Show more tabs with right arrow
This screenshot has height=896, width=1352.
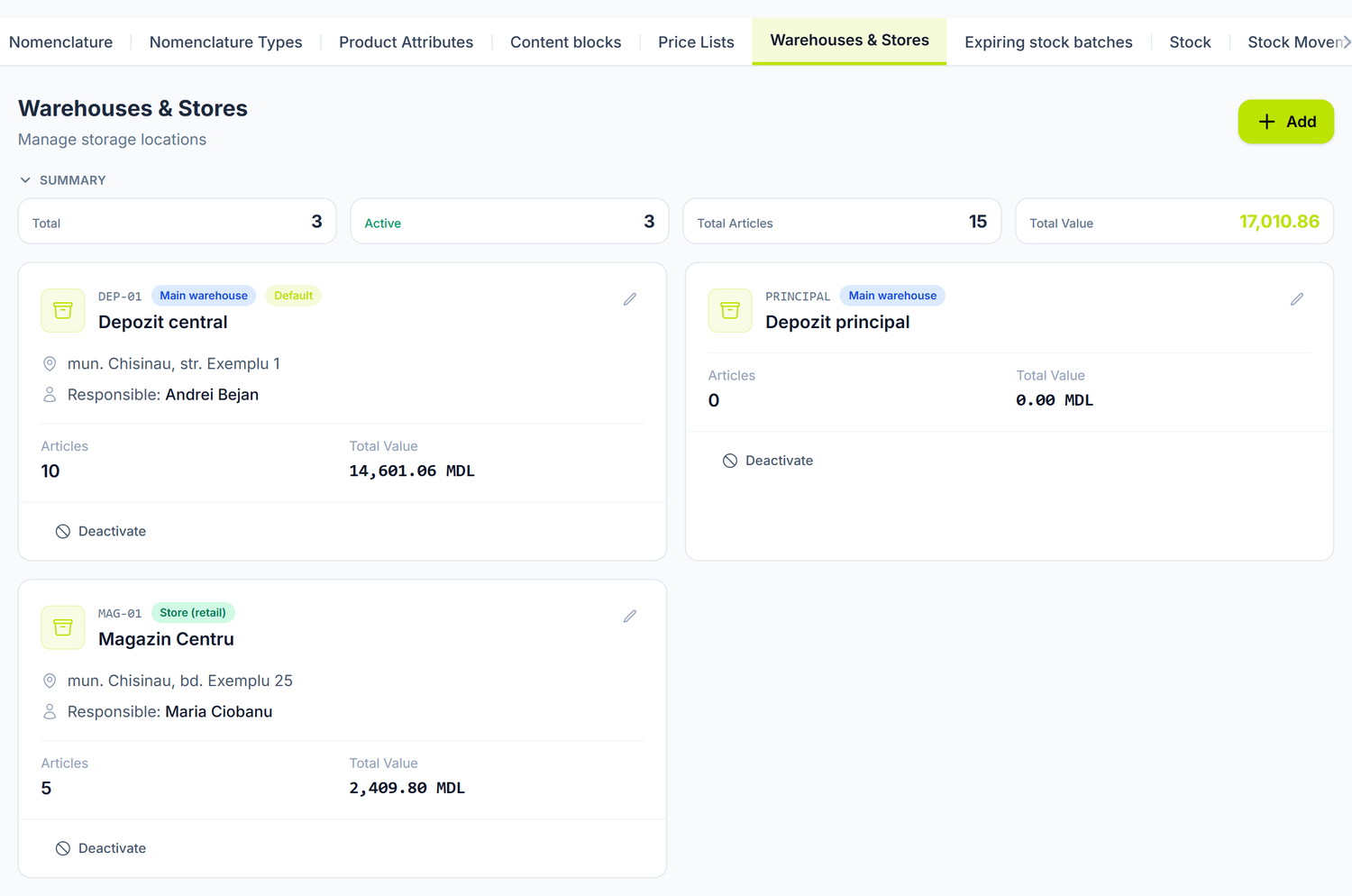tap(1346, 41)
